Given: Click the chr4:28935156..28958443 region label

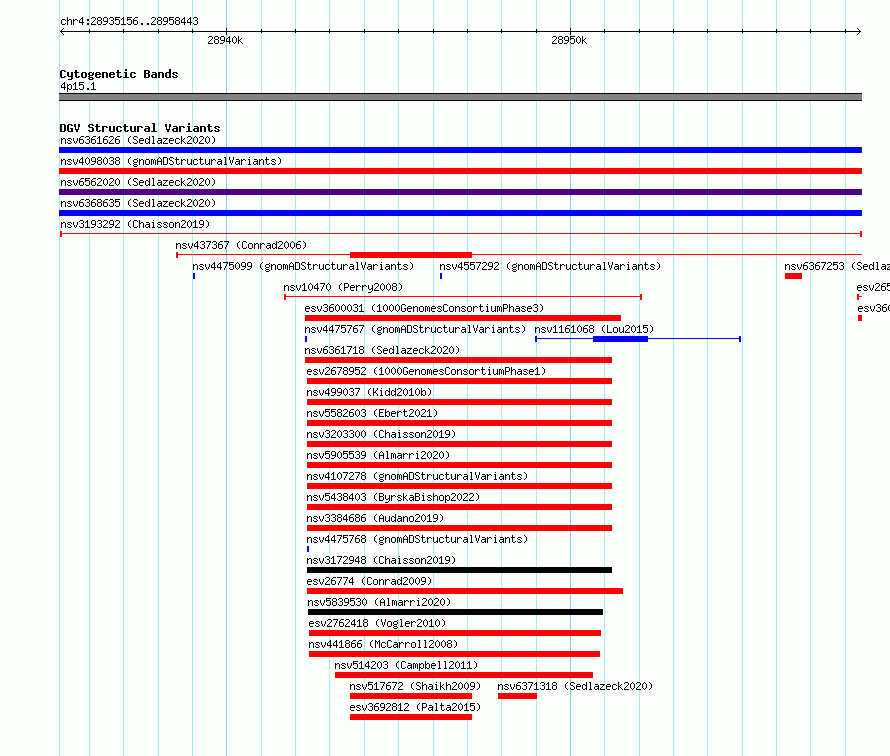Looking at the screenshot, I should pos(129,22).
